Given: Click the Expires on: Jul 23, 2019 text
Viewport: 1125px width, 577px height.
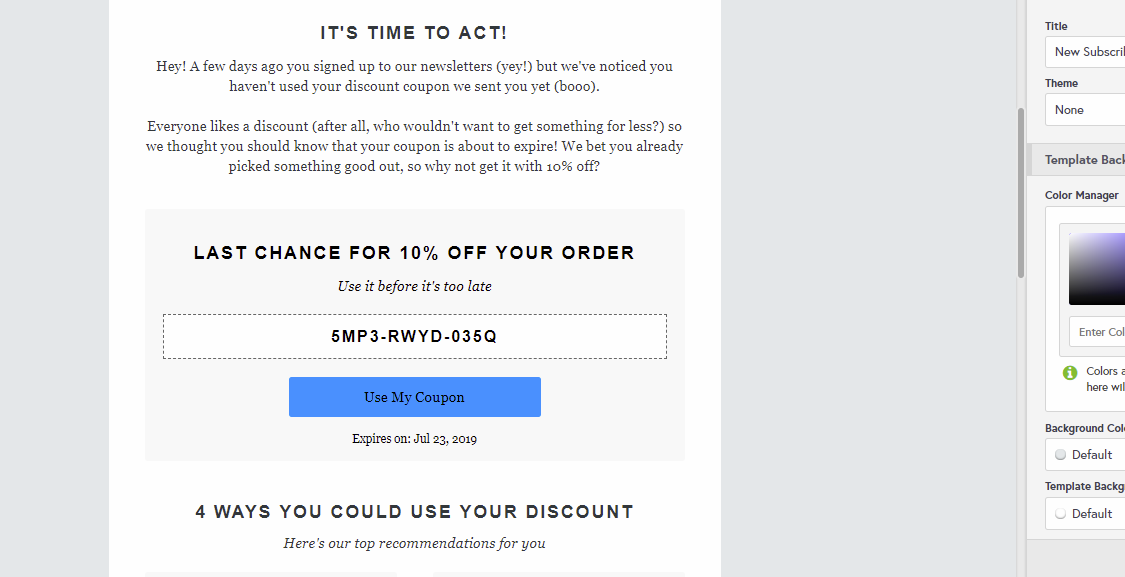Looking at the screenshot, I should click(415, 438).
